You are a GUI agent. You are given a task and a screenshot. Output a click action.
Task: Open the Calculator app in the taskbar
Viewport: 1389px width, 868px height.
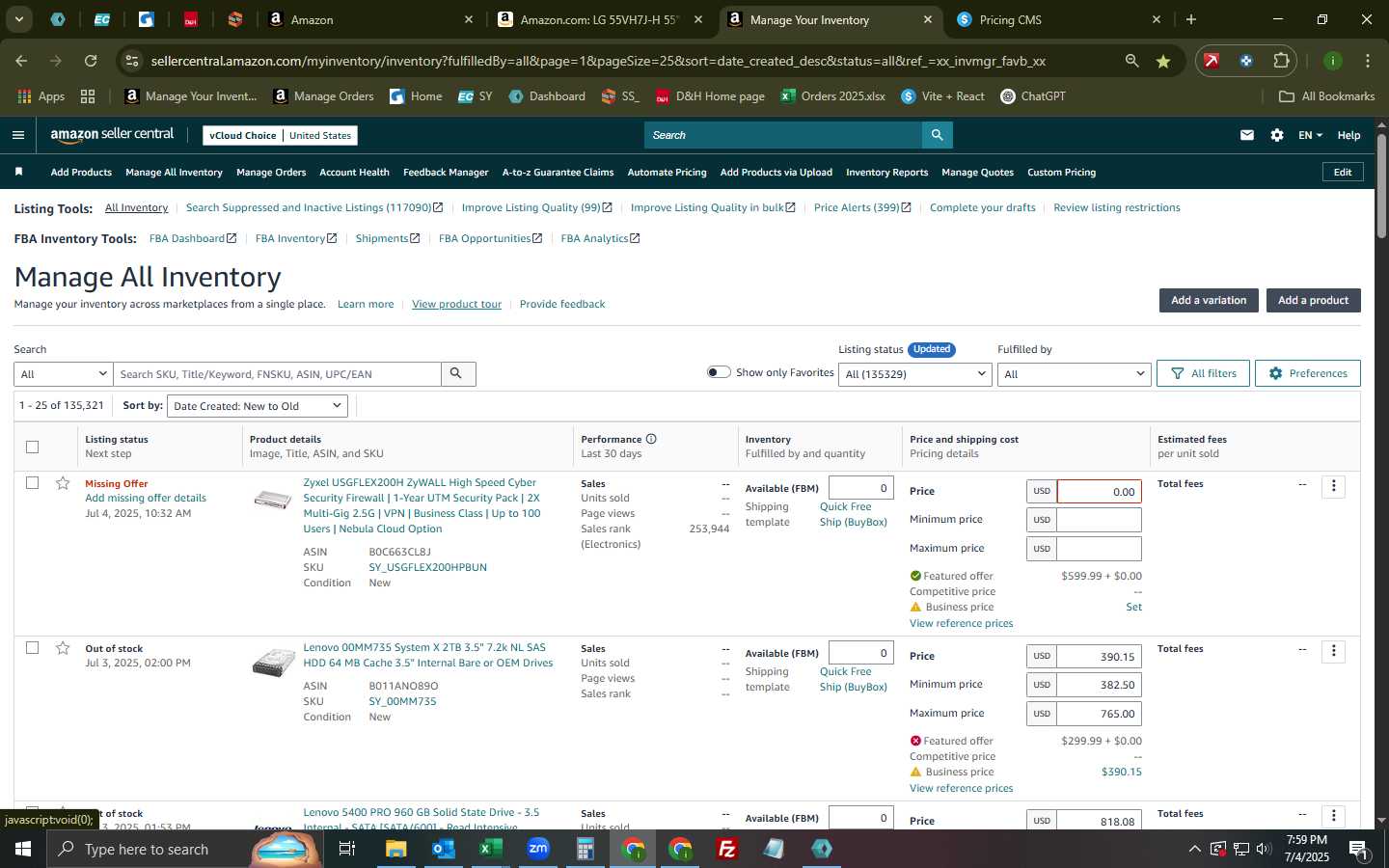tap(586, 849)
